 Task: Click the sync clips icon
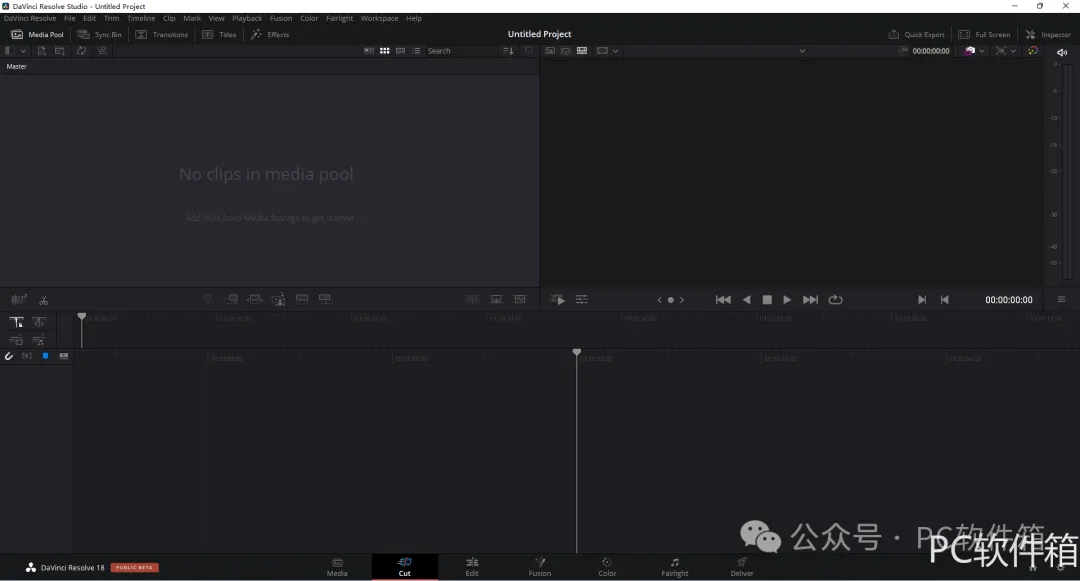click(81, 51)
